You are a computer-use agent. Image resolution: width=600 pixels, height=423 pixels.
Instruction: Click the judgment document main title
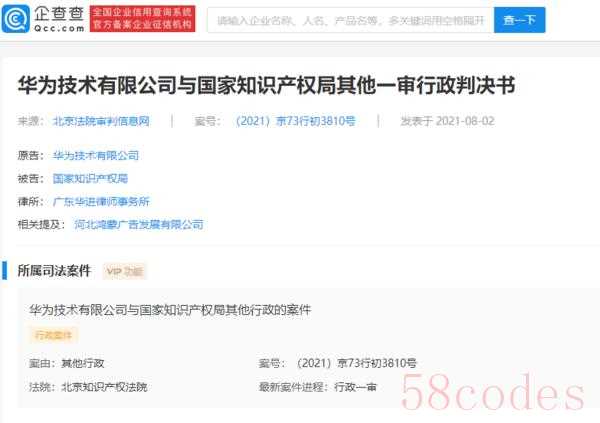[x=266, y=85]
